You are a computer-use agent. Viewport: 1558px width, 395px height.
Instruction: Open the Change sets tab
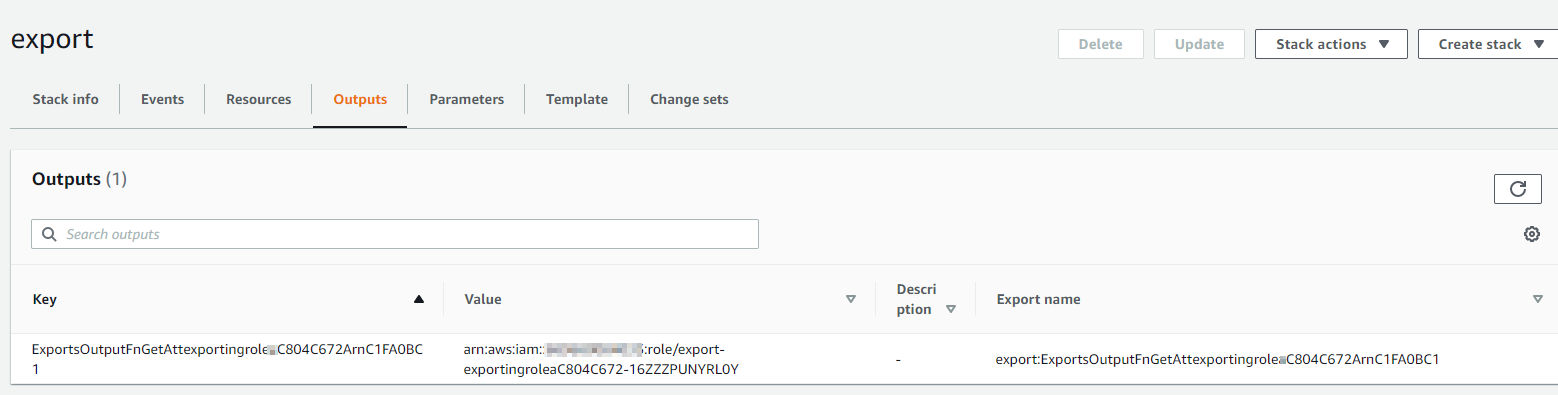point(689,99)
